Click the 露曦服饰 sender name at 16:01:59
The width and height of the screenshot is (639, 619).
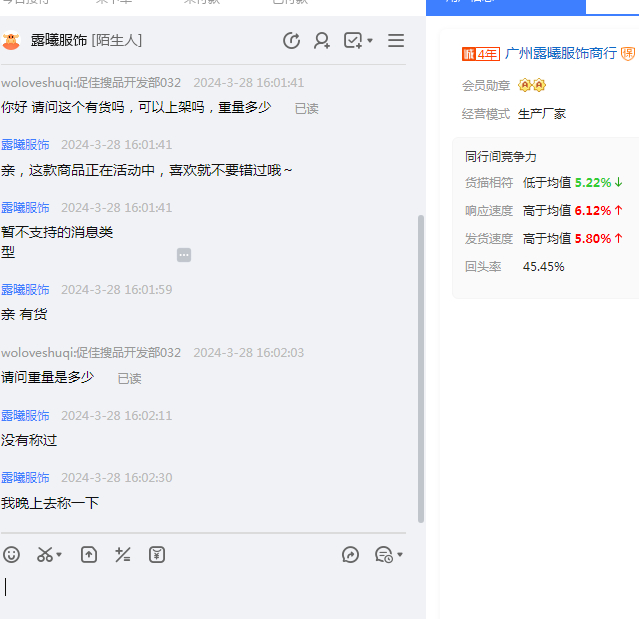tap(25, 290)
